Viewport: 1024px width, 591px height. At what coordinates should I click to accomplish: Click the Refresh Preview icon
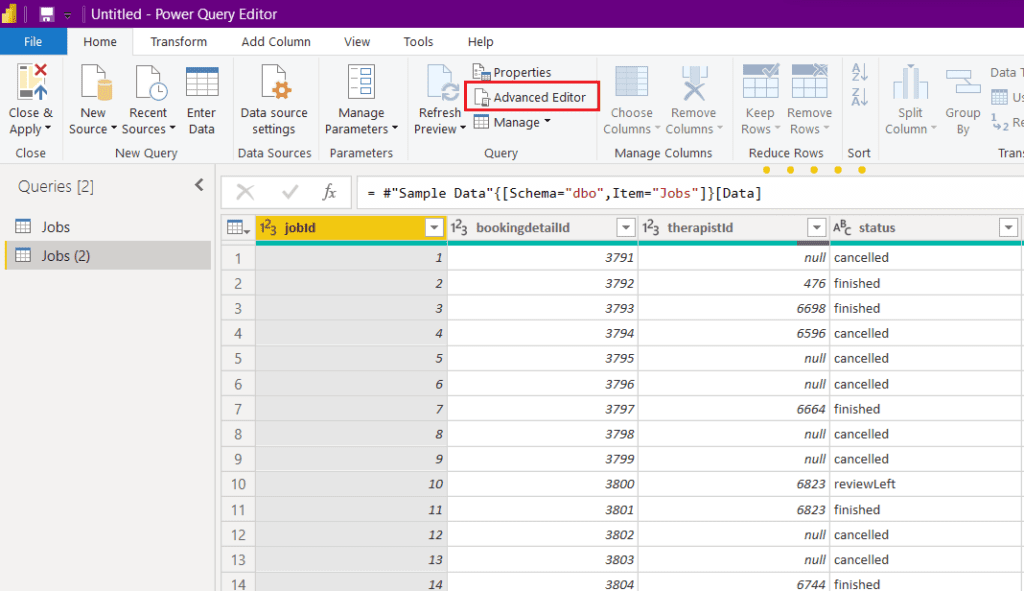click(x=440, y=84)
